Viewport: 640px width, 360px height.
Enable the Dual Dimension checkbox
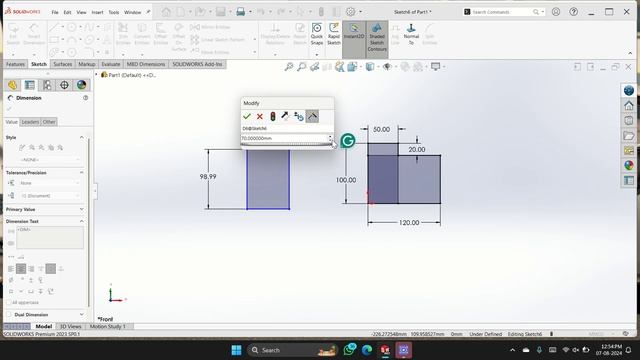(9, 315)
